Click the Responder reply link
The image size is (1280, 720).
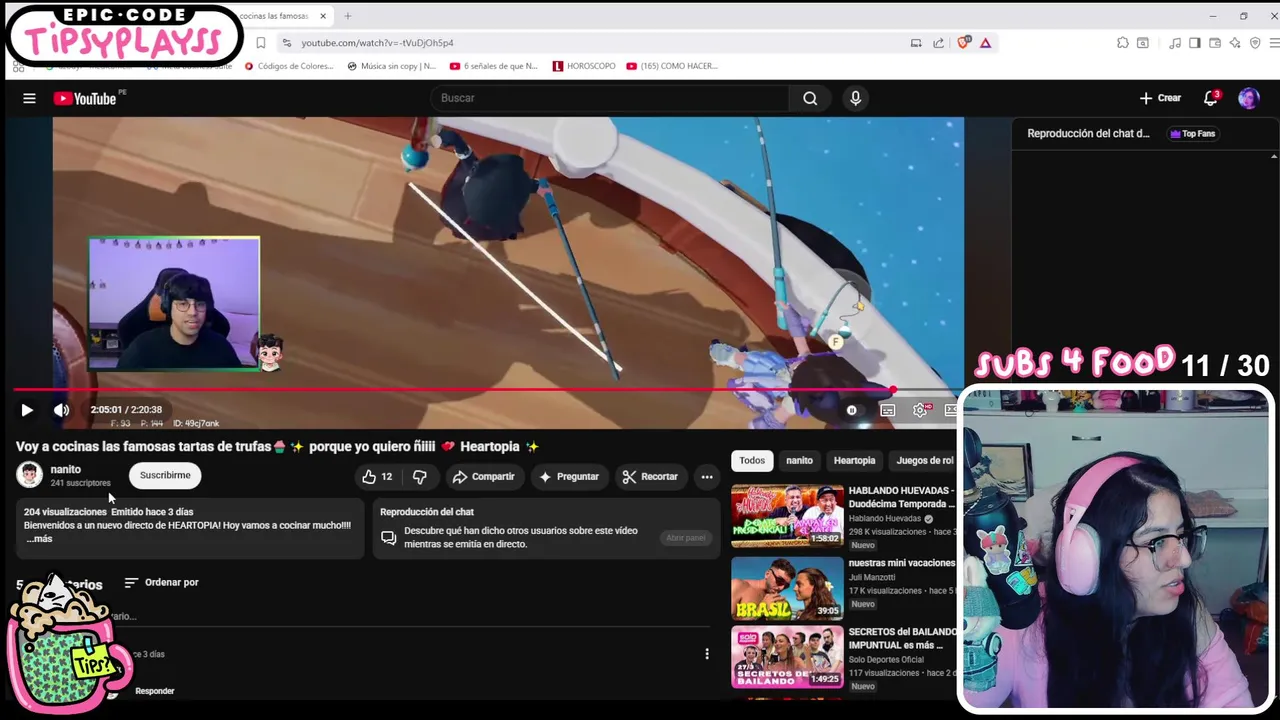(155, 691)
